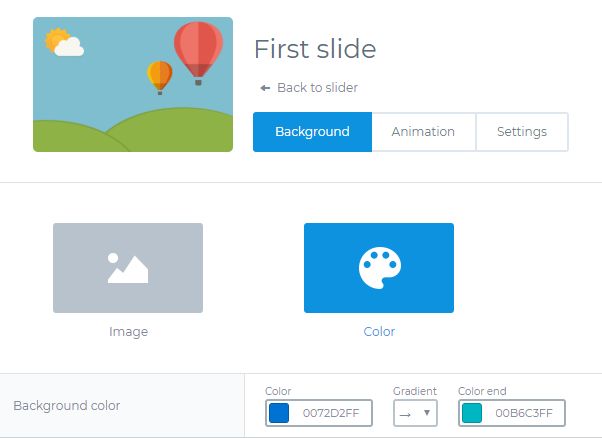Click the back arrow icon before "Back to slider"
Screen dimensions: 602x438
coord(265,88)
